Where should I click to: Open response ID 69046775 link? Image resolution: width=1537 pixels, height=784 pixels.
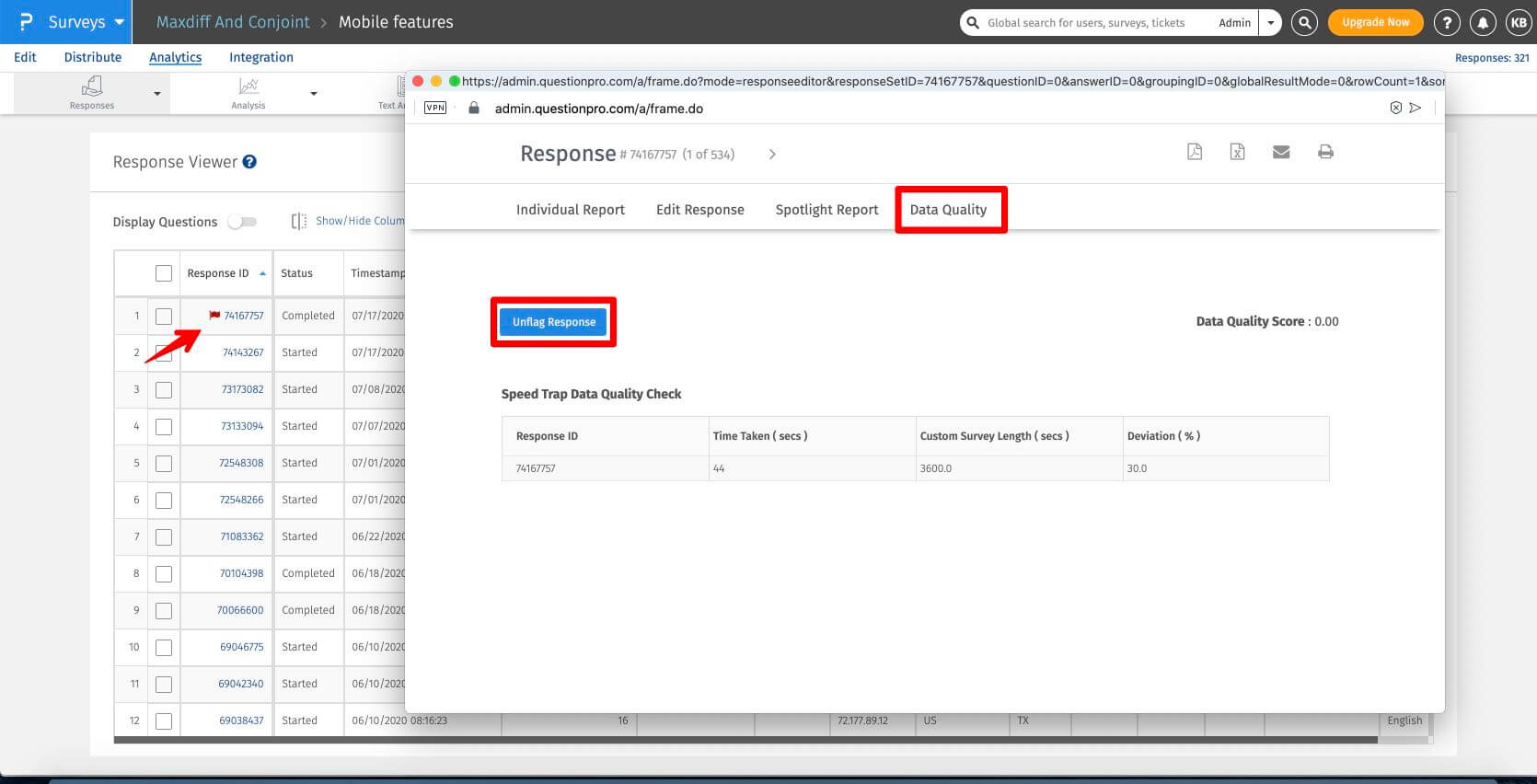click(241, 647)
